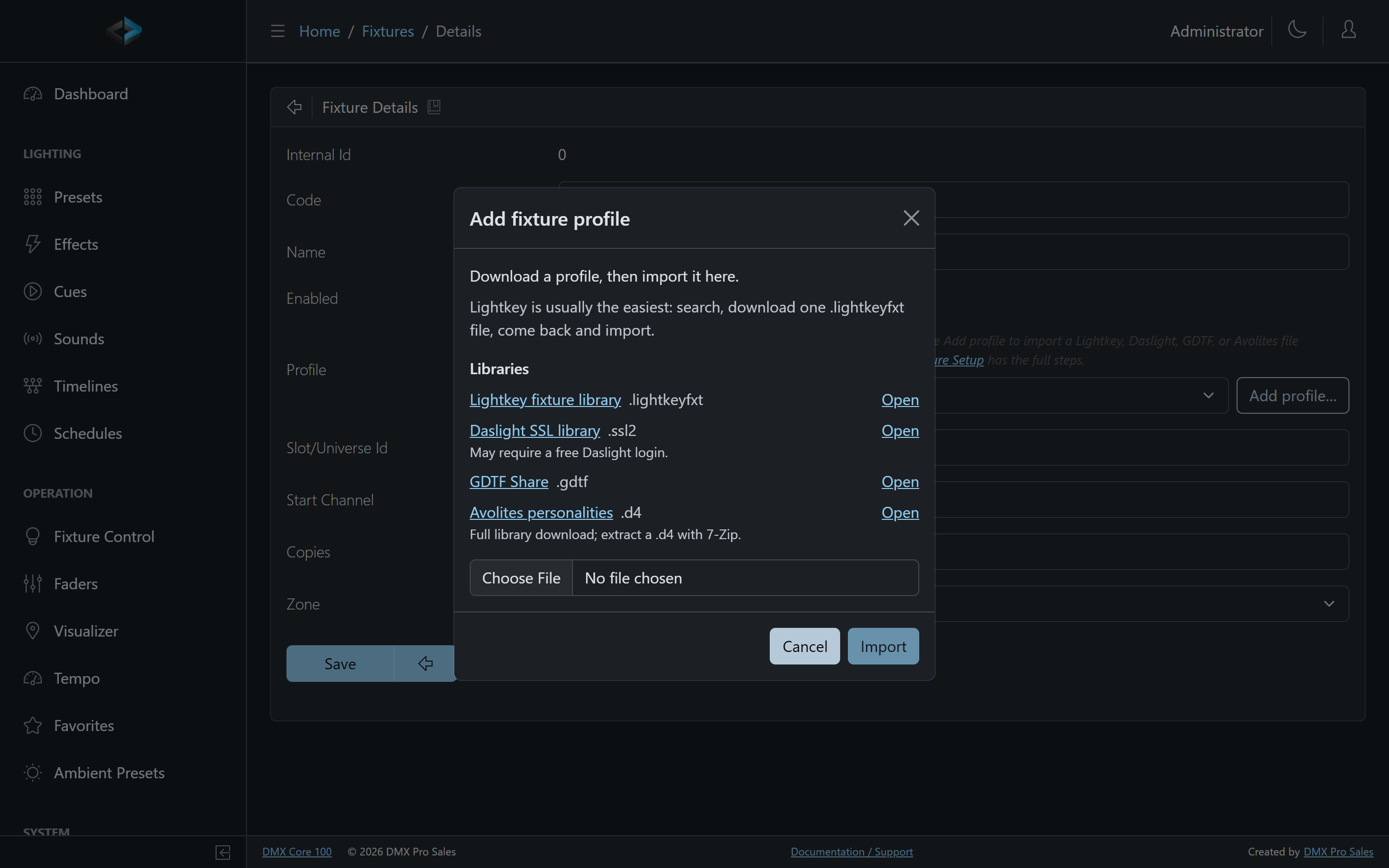
Task: Go to Fixtures breadcrumb
Action: (x=388, y=31)
